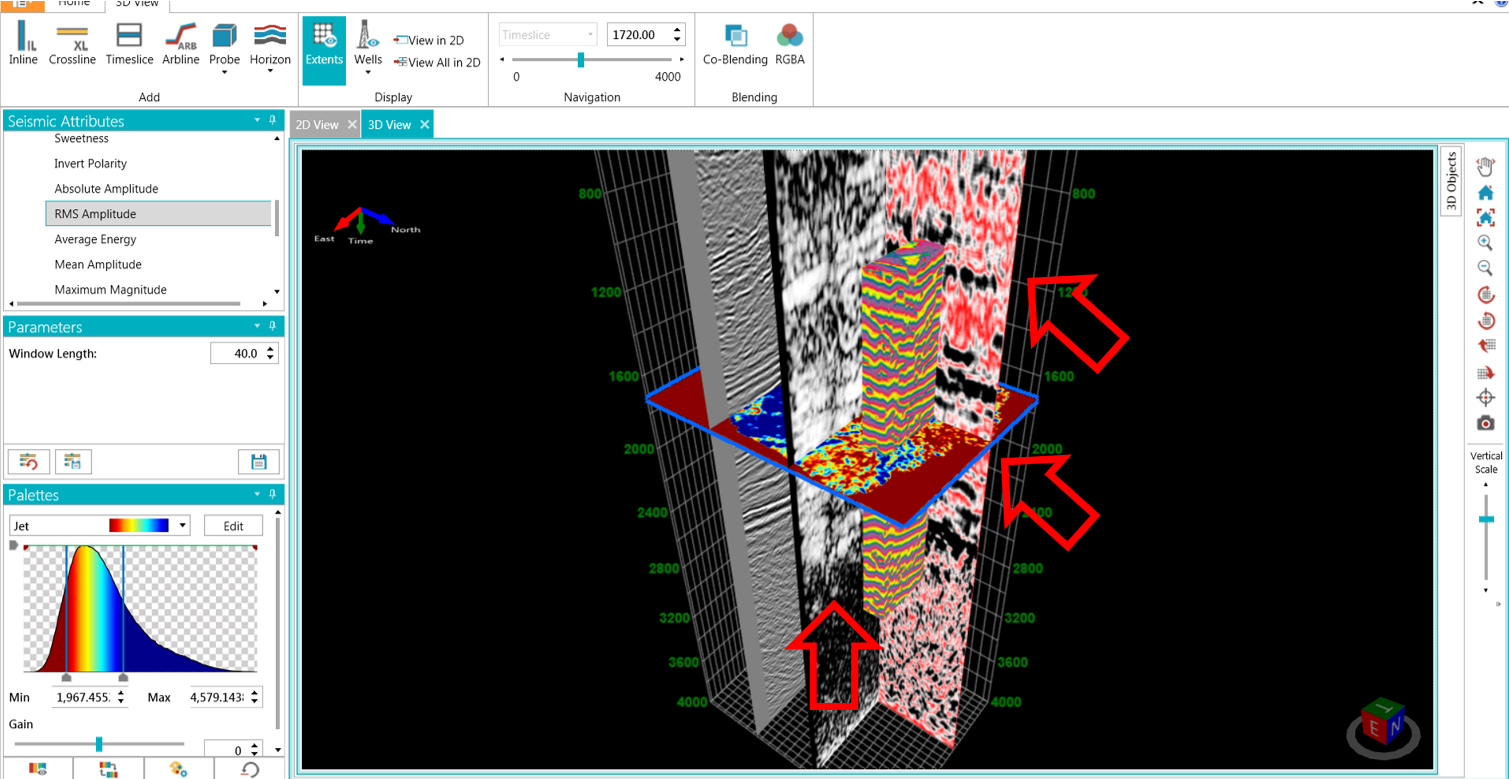Select the pan hand tool
Screen dimensions: 1509x779
tap(1485, 166)
